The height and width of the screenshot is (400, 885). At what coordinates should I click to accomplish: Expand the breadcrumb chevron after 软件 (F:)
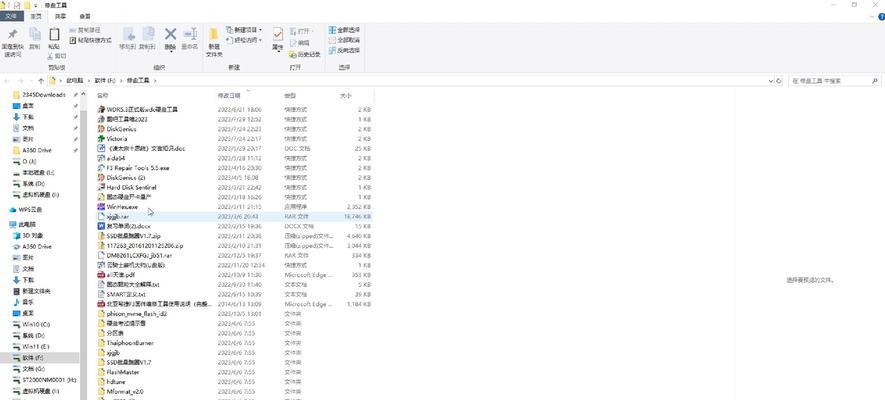coord(121,81)
